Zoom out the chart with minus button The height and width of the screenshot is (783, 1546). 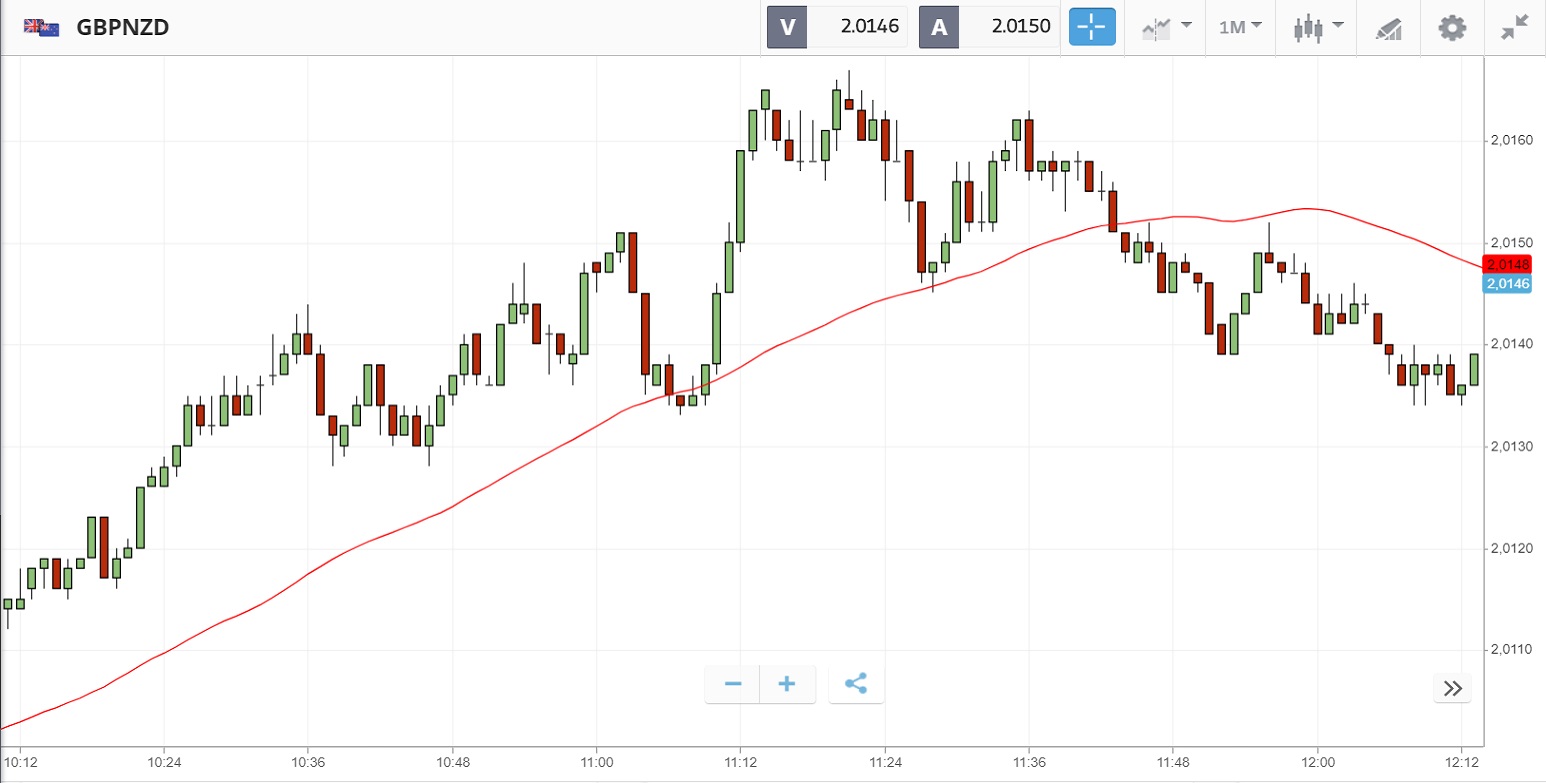tap(733, 685)
